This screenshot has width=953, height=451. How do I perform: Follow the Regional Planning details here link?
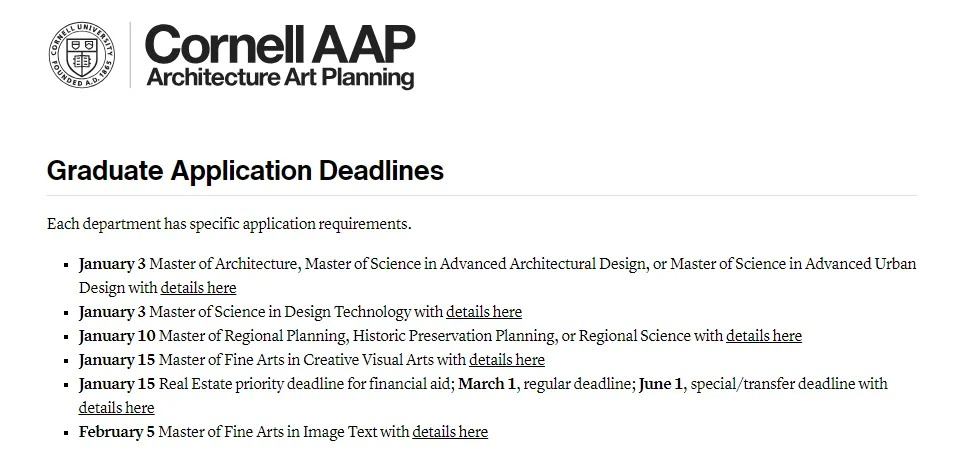(764, 336)
